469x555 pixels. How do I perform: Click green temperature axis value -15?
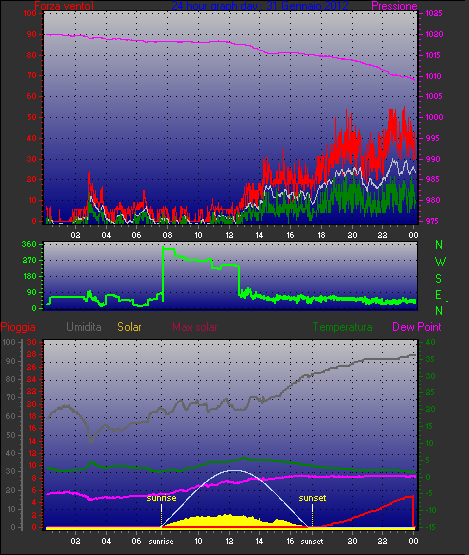point(430,527)
